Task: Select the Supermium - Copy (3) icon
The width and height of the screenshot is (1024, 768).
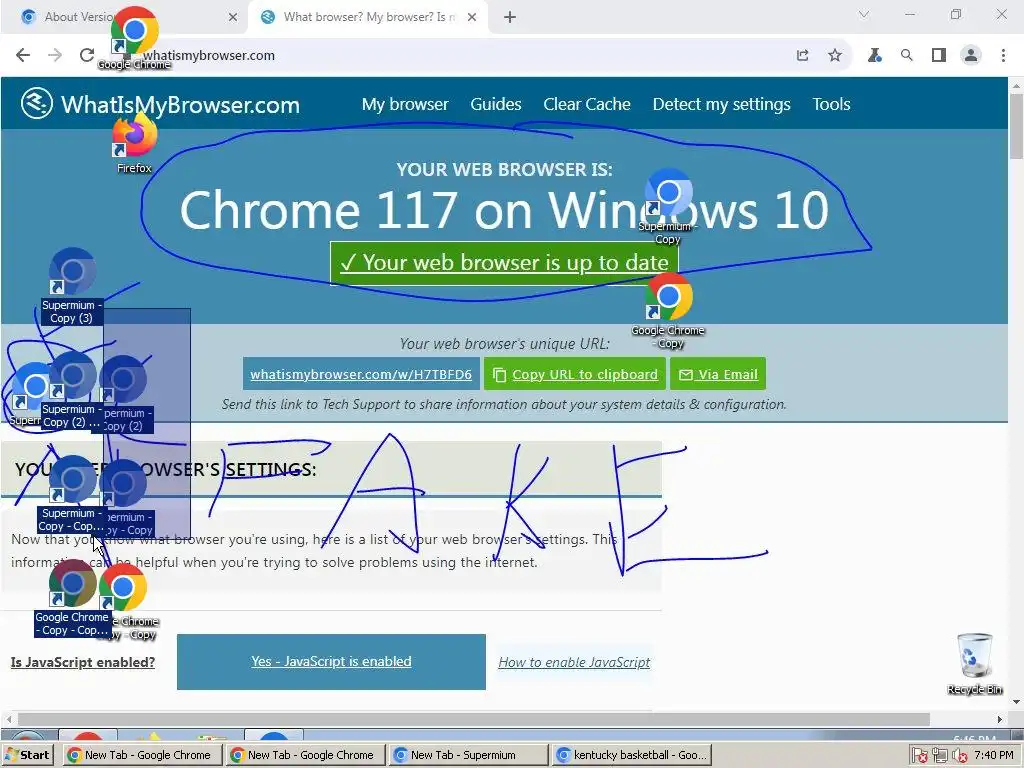Action: 72,286
